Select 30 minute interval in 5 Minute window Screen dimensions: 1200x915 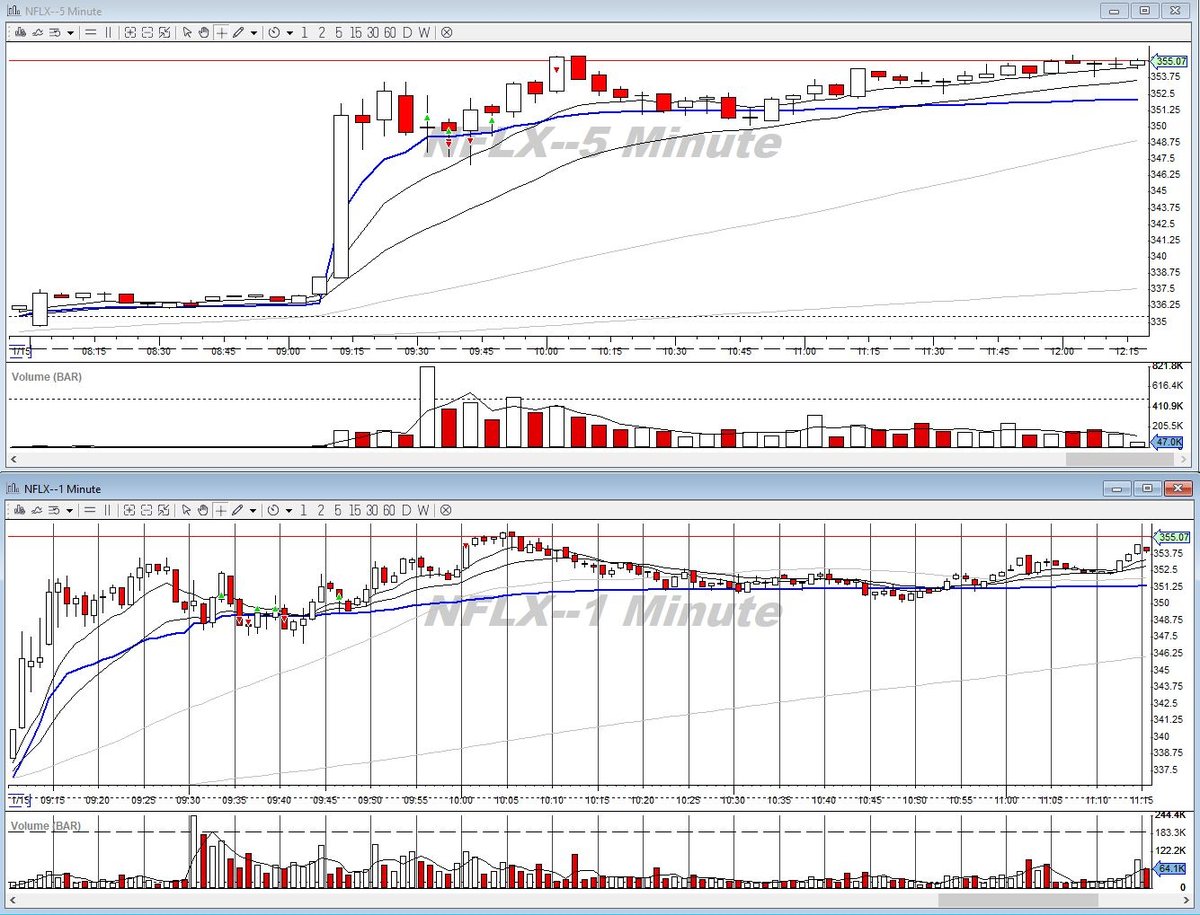372,32
